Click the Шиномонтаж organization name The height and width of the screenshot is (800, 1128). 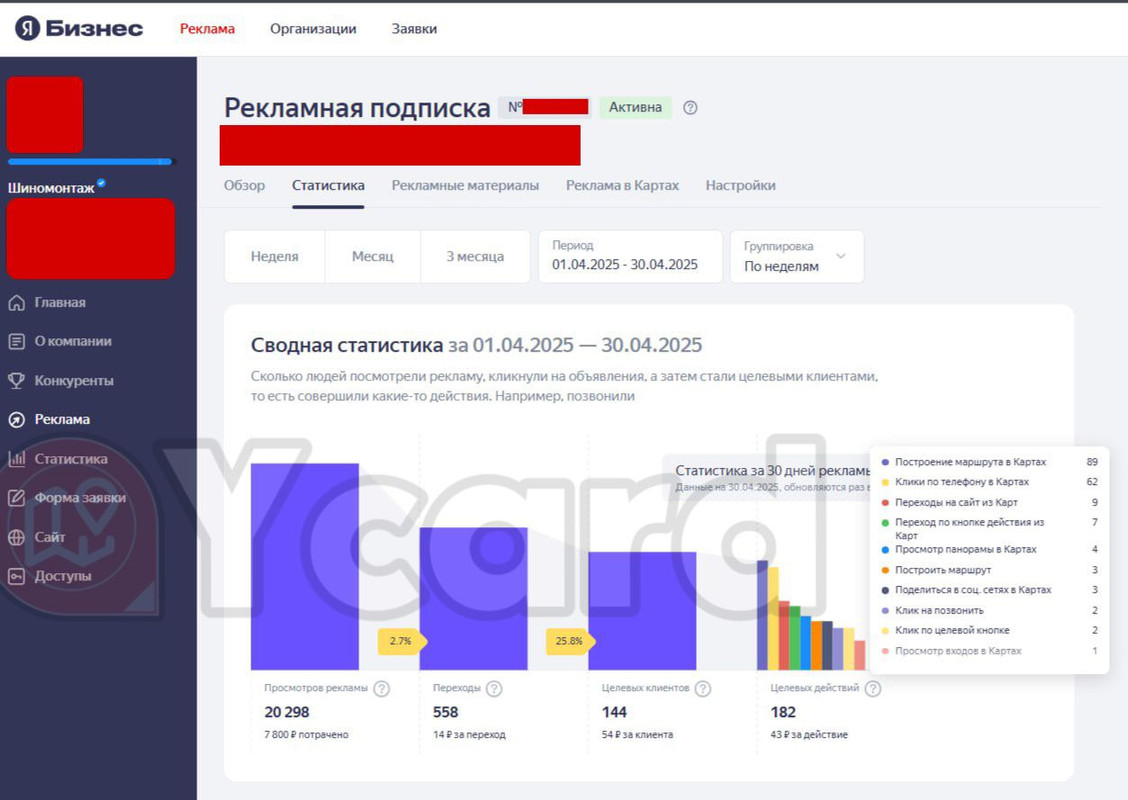coord(51,188)
